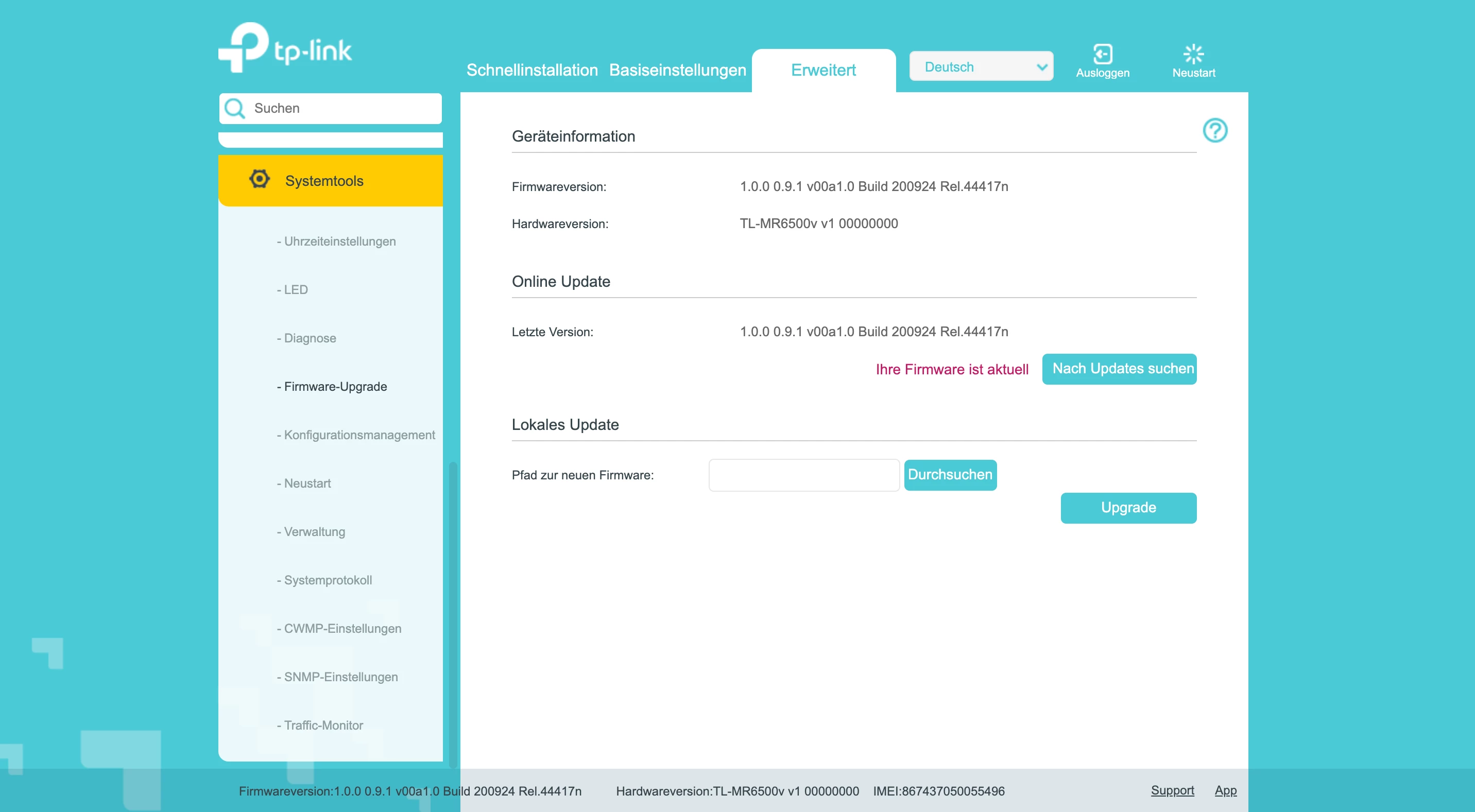Select the Erweitert tab
Image resolution: width=1475 pixels, height=812 pixels.
coord(823,70)
